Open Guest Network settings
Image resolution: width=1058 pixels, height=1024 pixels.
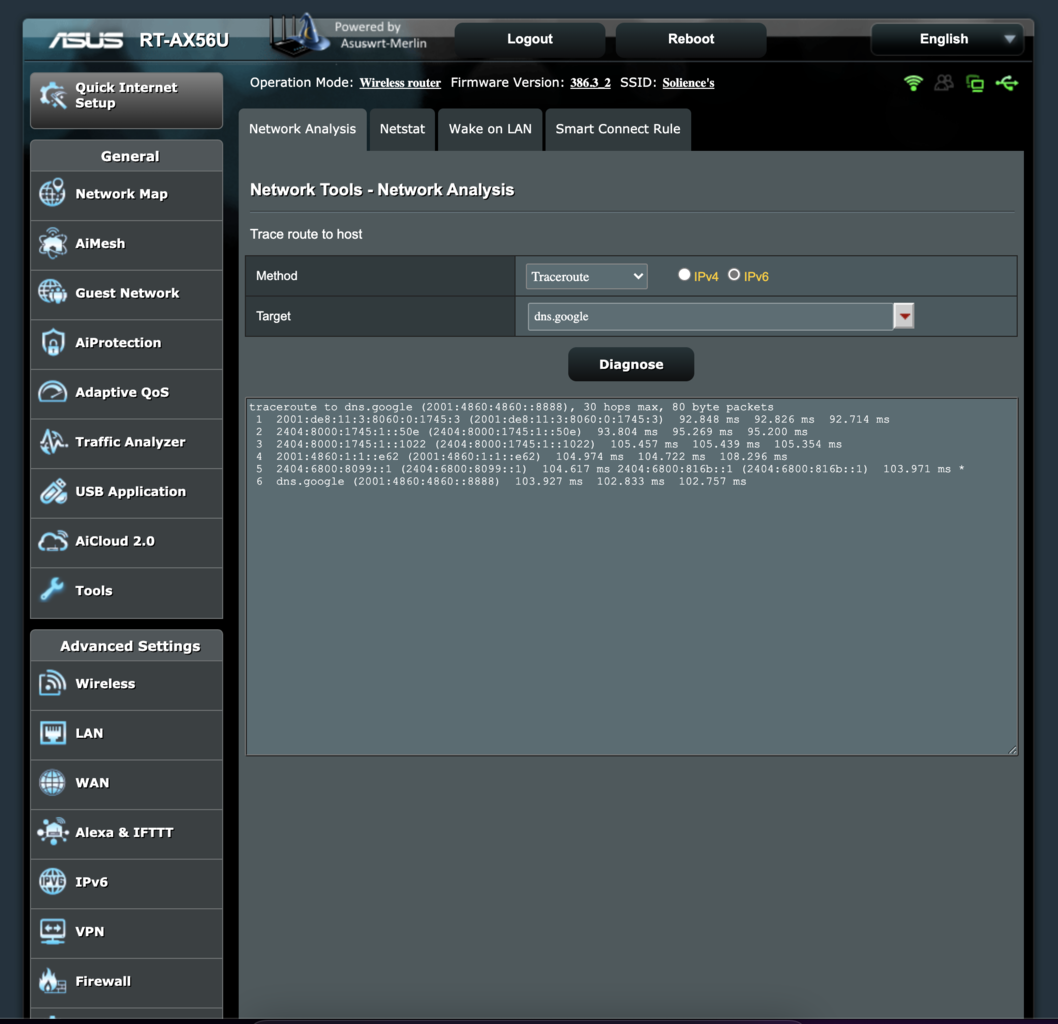[x=126, y=294]
